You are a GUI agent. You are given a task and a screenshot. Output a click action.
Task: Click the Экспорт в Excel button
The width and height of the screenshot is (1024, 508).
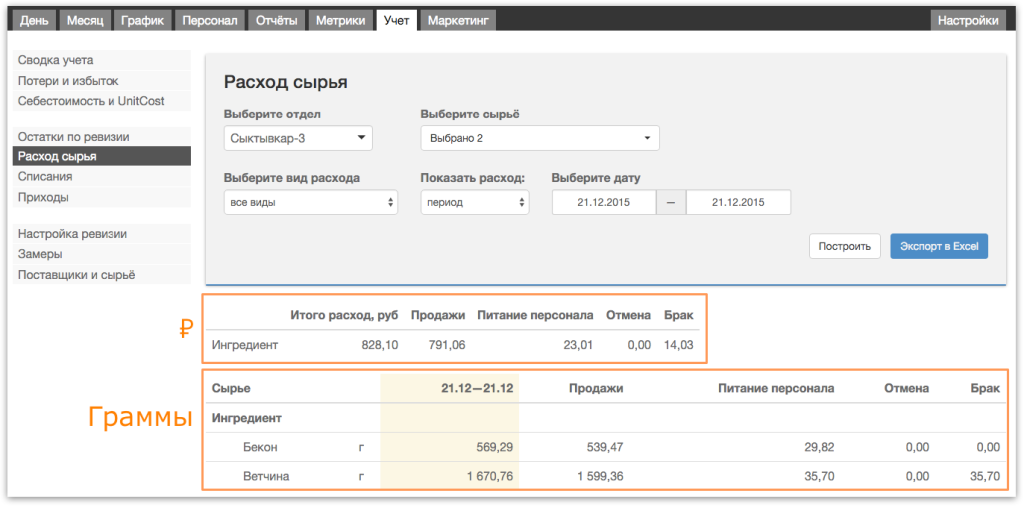(939, 247)
